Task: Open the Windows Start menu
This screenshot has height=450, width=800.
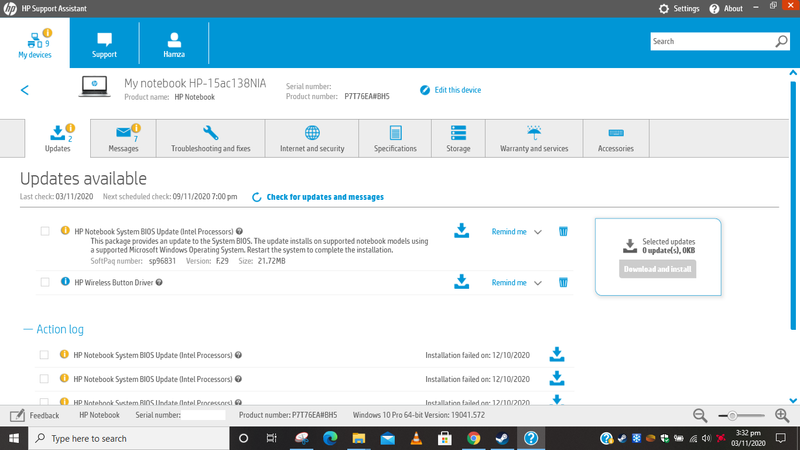Action: pos(14,438)
